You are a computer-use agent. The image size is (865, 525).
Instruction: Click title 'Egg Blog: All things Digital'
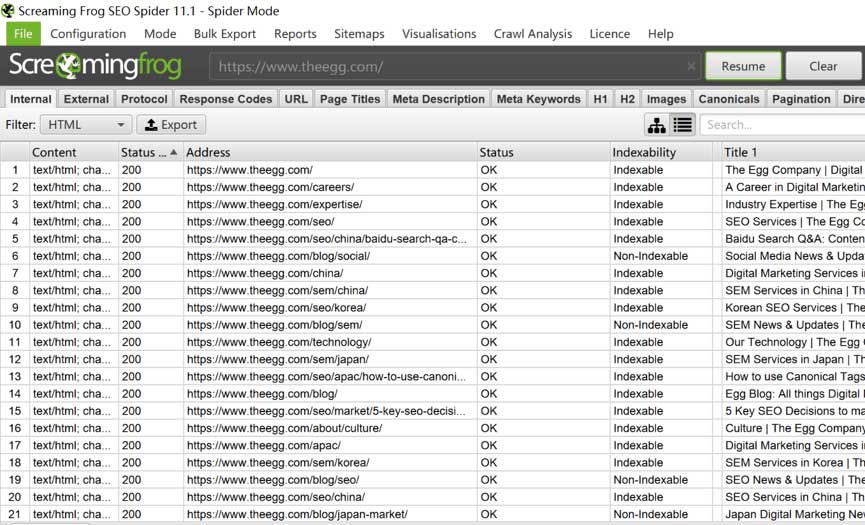coord(792,394)
